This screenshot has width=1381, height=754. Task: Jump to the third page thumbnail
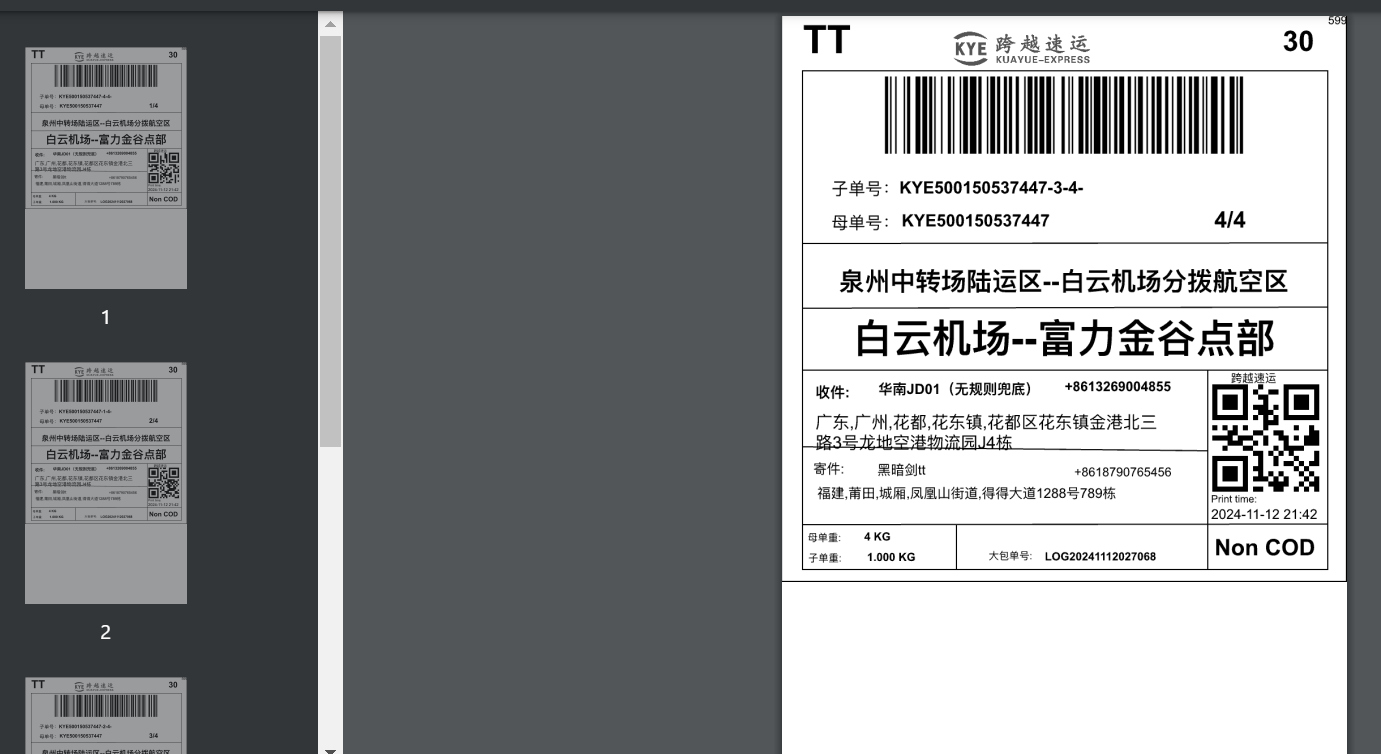pyautogui.click(x=106, y=715)
